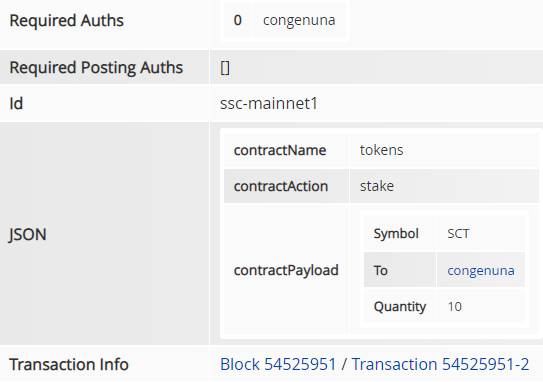This screenshot has height=382, width=543.
Task: Click the contractAction key cell
Action: click(286, 186)
